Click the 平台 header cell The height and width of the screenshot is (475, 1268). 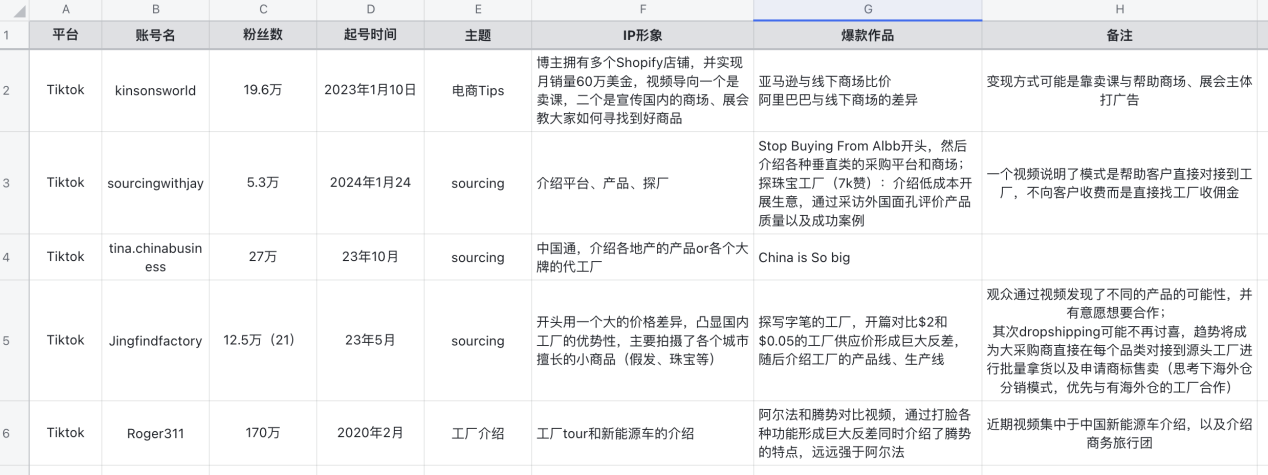65,35
